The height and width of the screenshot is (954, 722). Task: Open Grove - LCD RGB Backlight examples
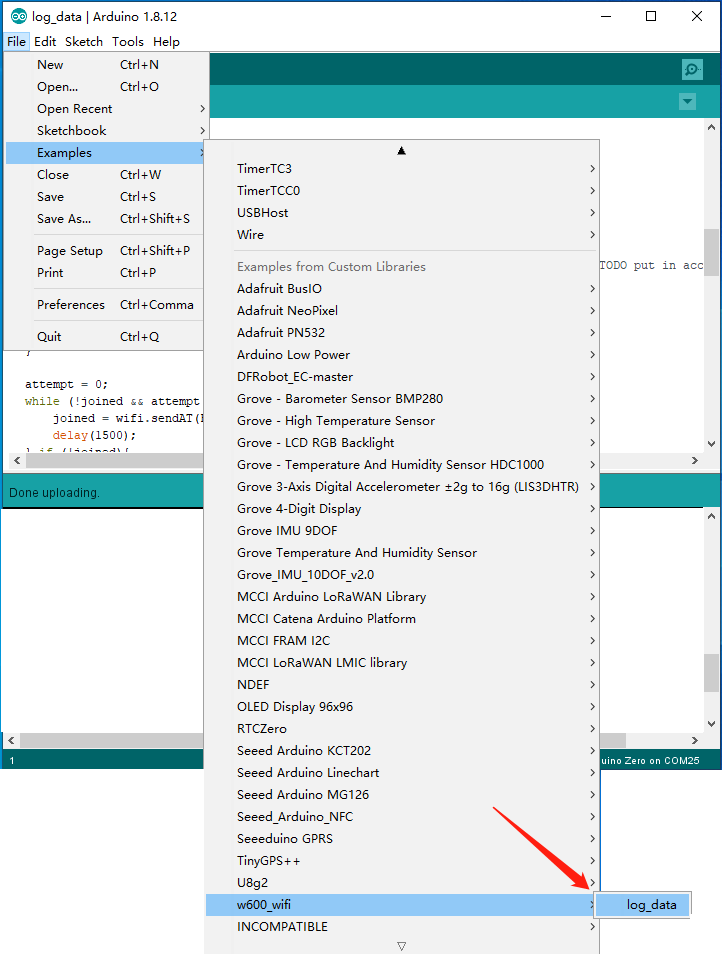point(402,442)
